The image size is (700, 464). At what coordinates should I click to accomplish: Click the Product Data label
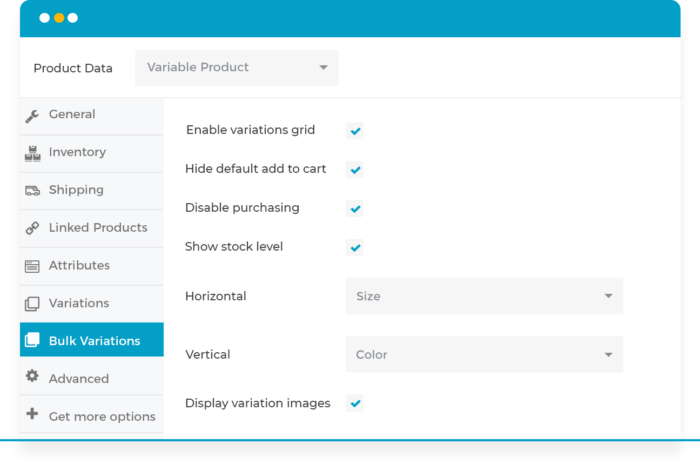tap(73, 68)
